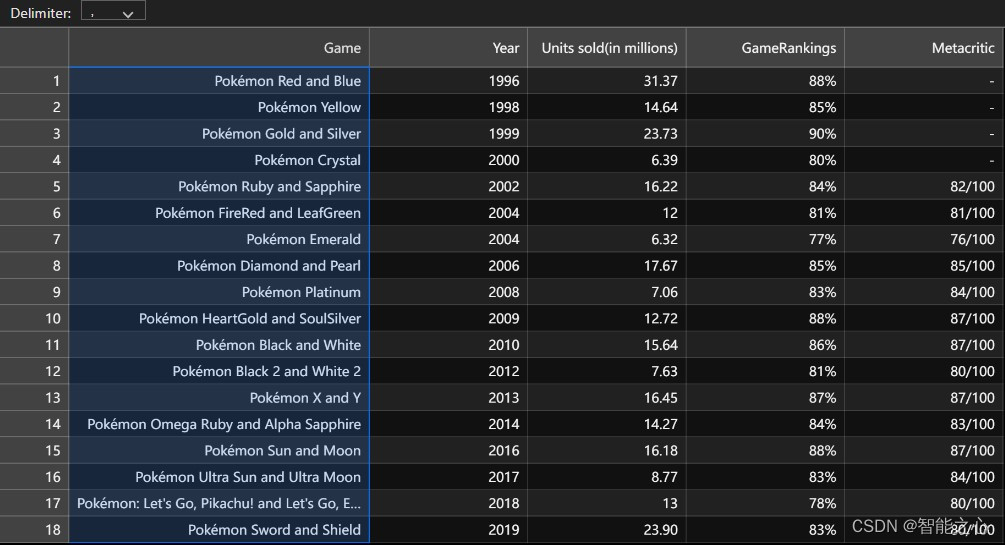This screenshot has height=545, width=1005.
Task: Click row number 5 header
Action: point(34,186)
